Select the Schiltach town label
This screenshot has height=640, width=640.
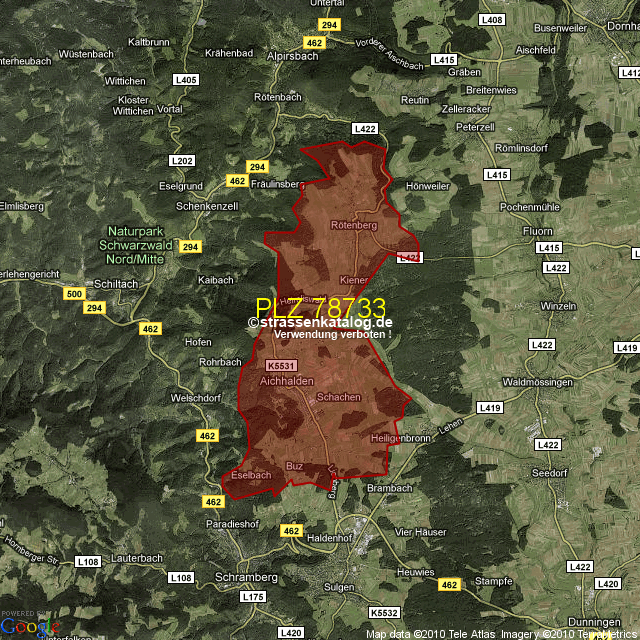tap(112, 283)
